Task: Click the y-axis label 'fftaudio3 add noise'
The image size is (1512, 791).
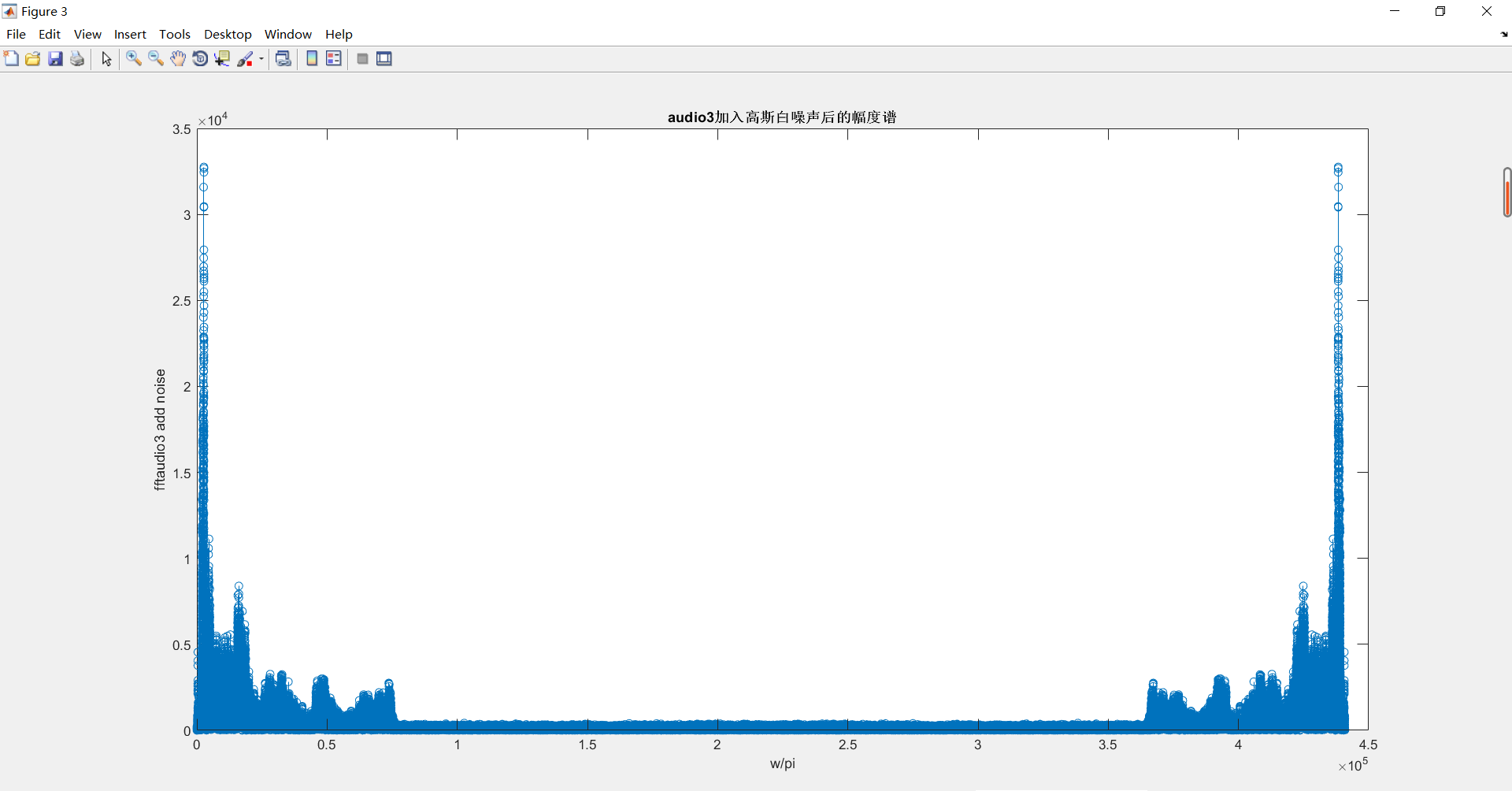Action: click(x=160, y=429)
